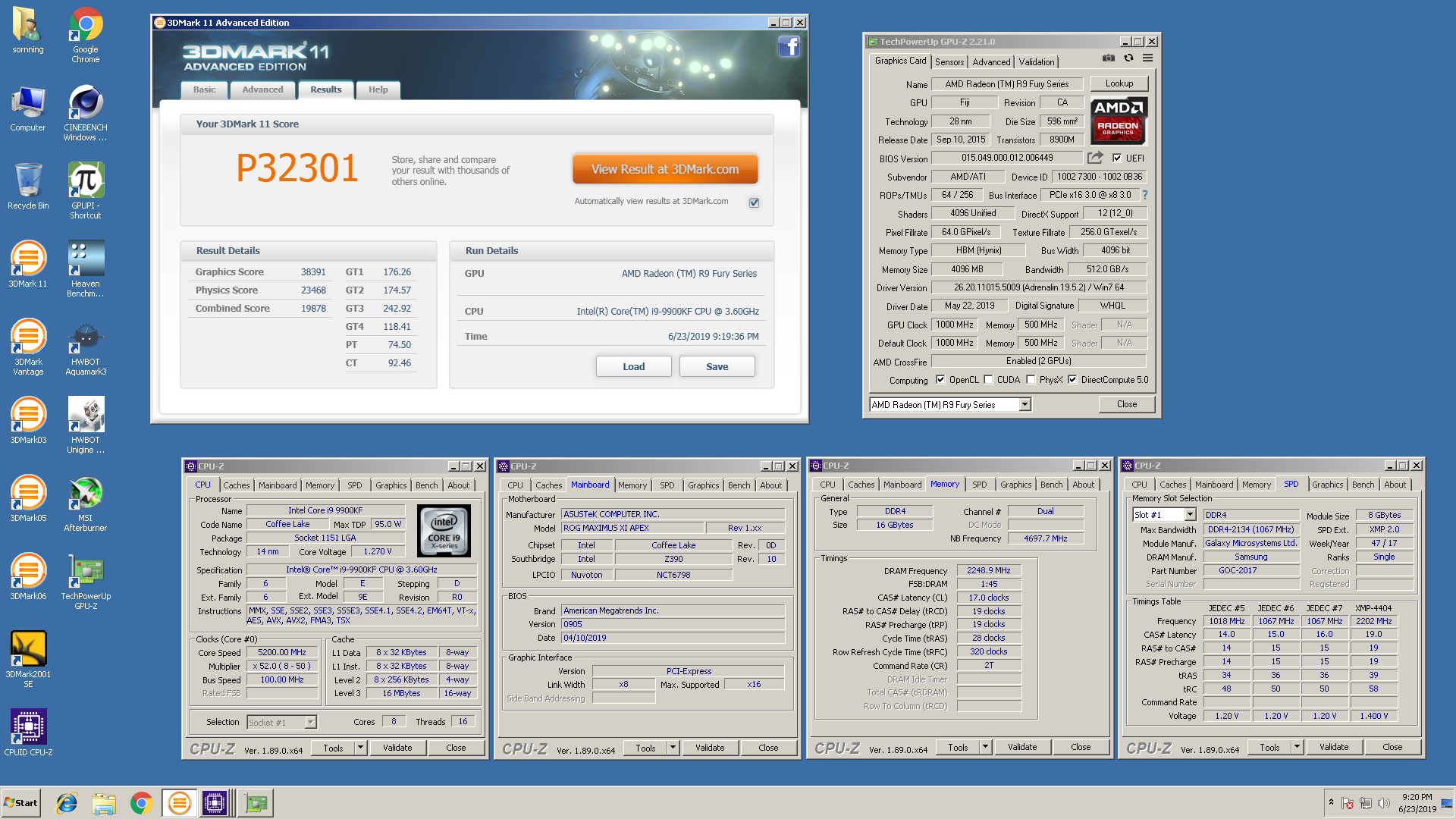Open the Windows Start menu
Image resolution: width=1456 pixels, height=819 pixels.
21,803
